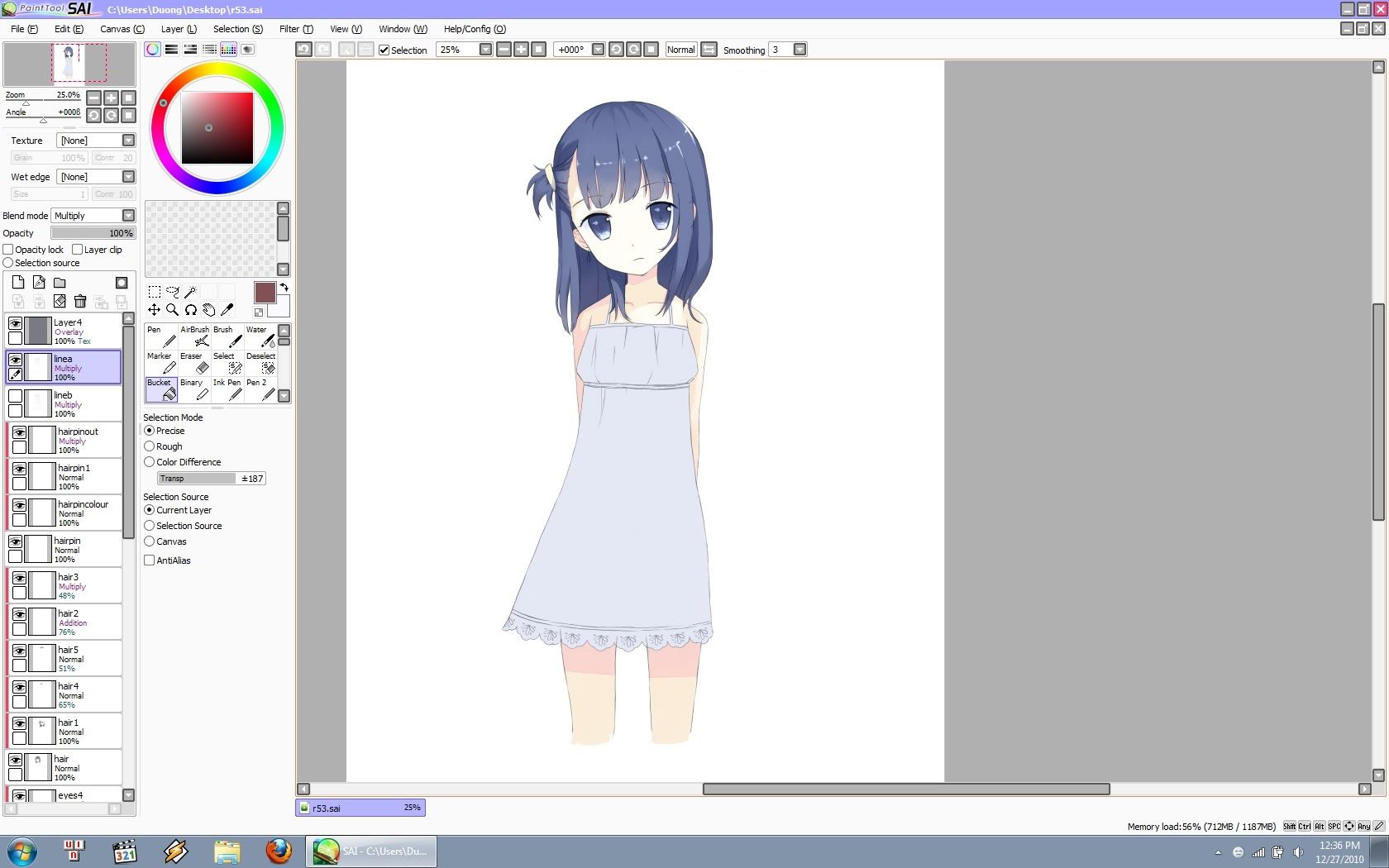Pick the lasso selection tool
This screenshot has width=1389, height=868.
(x=173, y=292)
